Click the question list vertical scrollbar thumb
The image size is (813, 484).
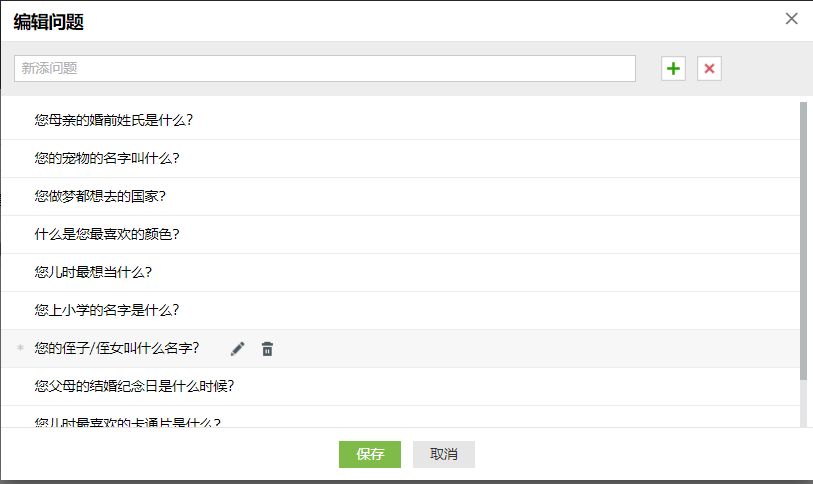tap(803, 240)
